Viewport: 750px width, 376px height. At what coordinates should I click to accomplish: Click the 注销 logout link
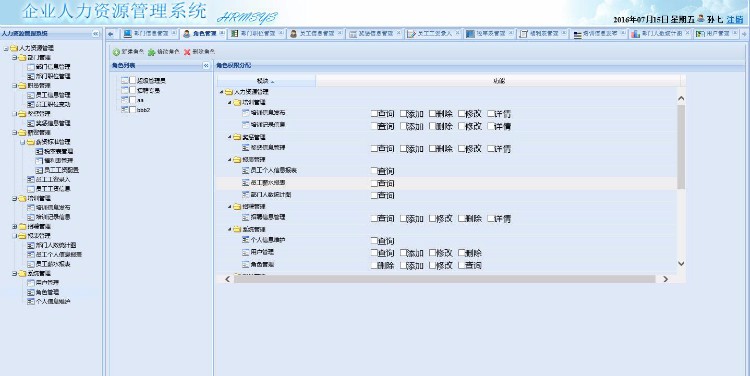pyautogui.click(x=735, y=20)
